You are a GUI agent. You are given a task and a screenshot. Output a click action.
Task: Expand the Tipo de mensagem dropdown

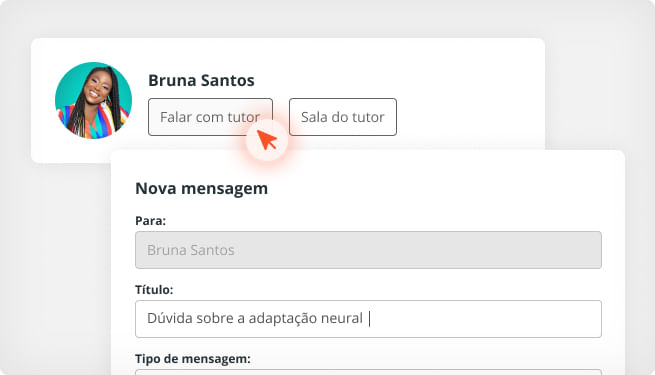[x=368, y=372]
